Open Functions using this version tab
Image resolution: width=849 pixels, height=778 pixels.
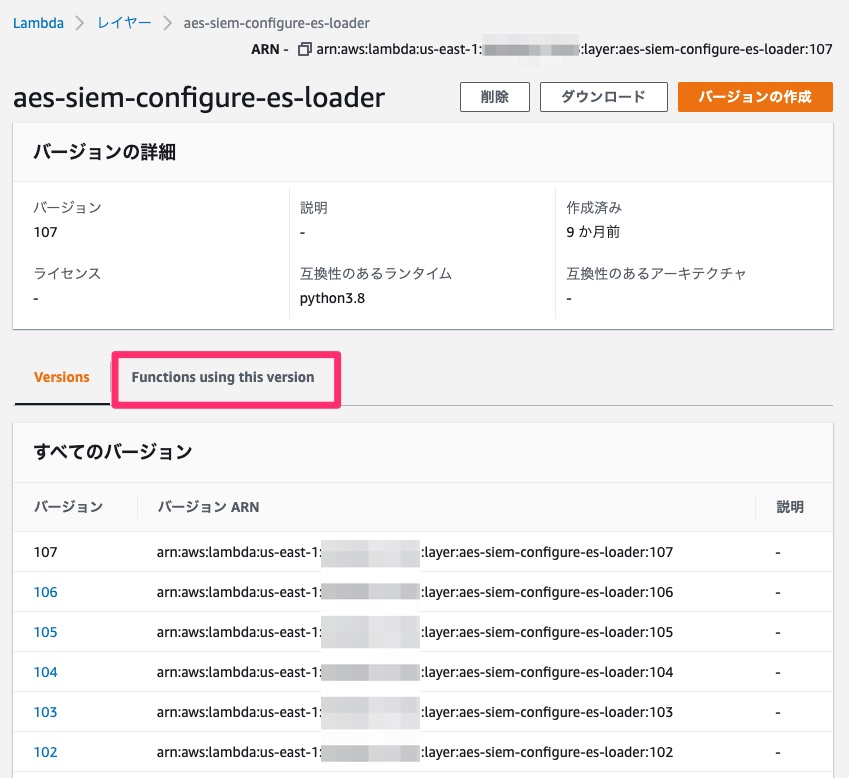[223, 377]
